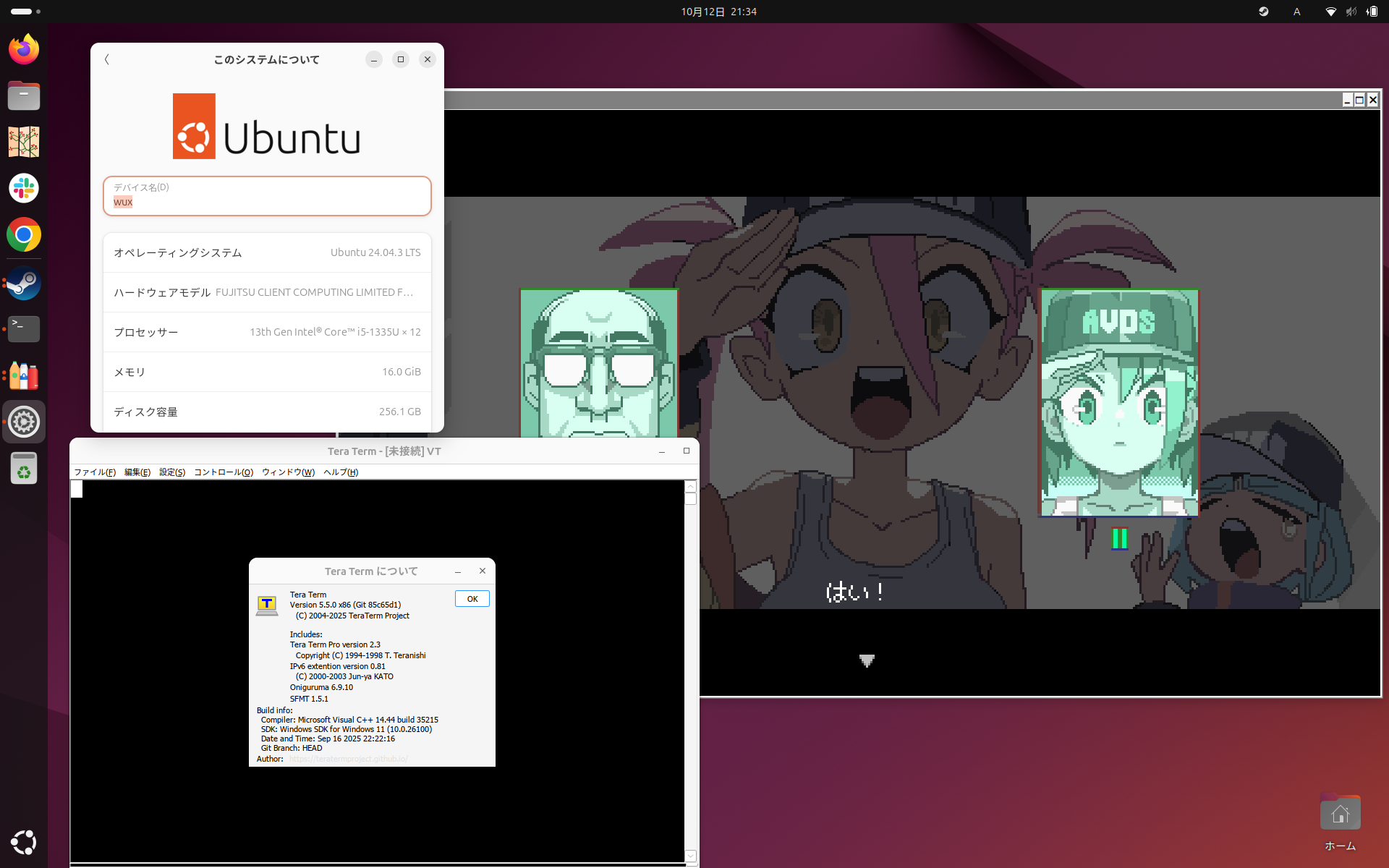Image resolution: width=1389 pixels, height=868 pixels.
Task: Pause the game via the green pause indicator
Action: [x=1118, y=538]
